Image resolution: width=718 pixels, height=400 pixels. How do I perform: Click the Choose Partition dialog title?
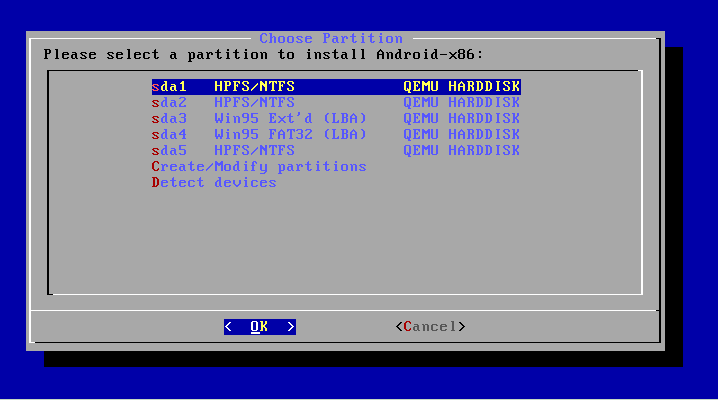coord(331,39)
